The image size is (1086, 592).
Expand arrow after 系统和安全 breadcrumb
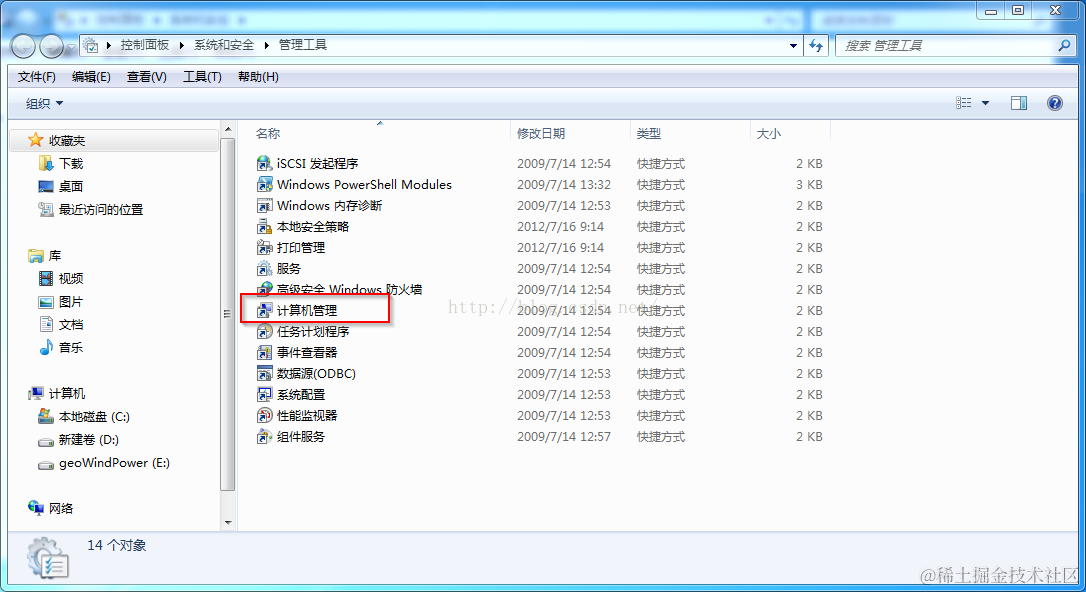[267, 46]
